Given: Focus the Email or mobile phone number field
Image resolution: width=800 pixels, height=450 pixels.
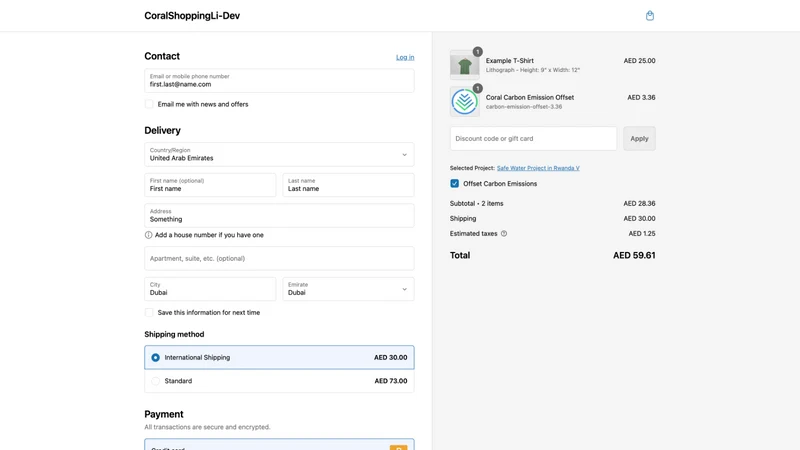Looking at the screenshot, I should point(279,81).
